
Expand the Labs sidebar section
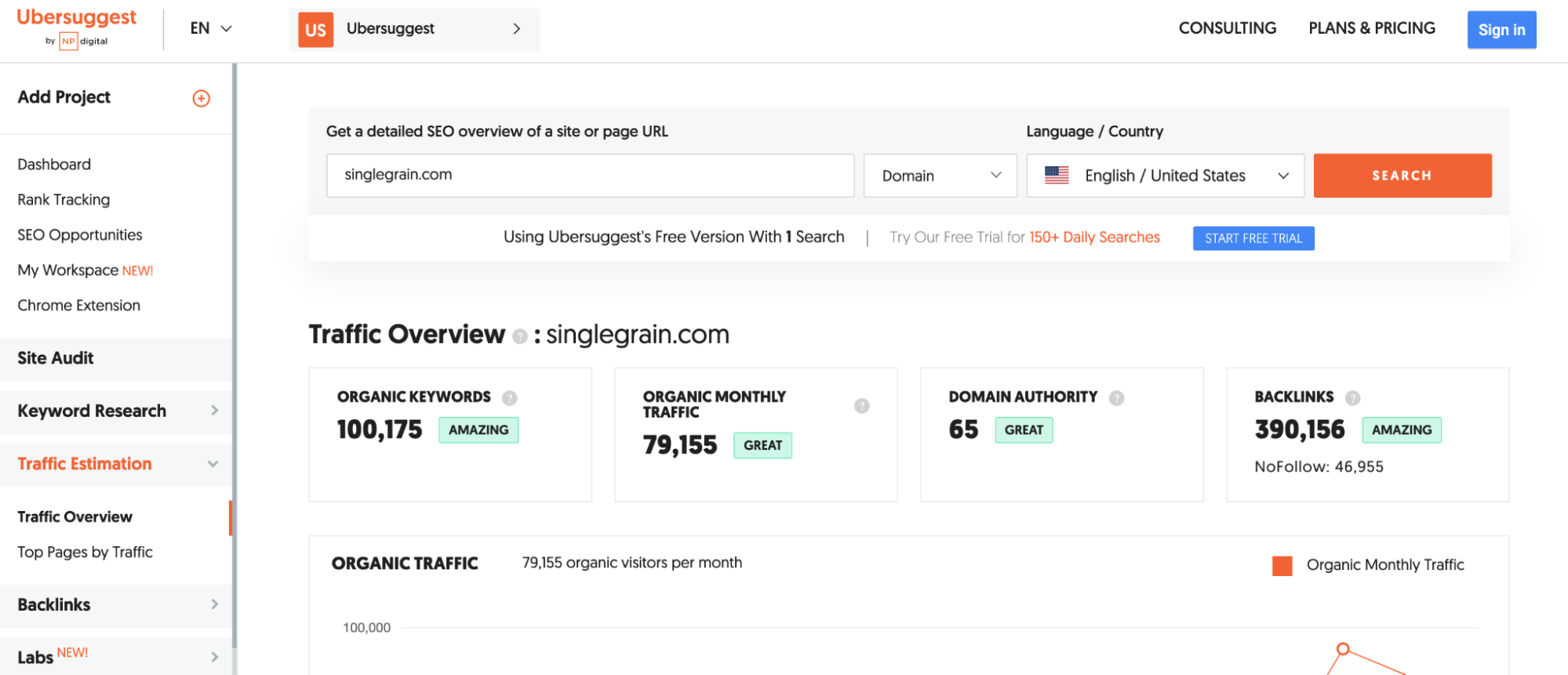coord(116,657)
